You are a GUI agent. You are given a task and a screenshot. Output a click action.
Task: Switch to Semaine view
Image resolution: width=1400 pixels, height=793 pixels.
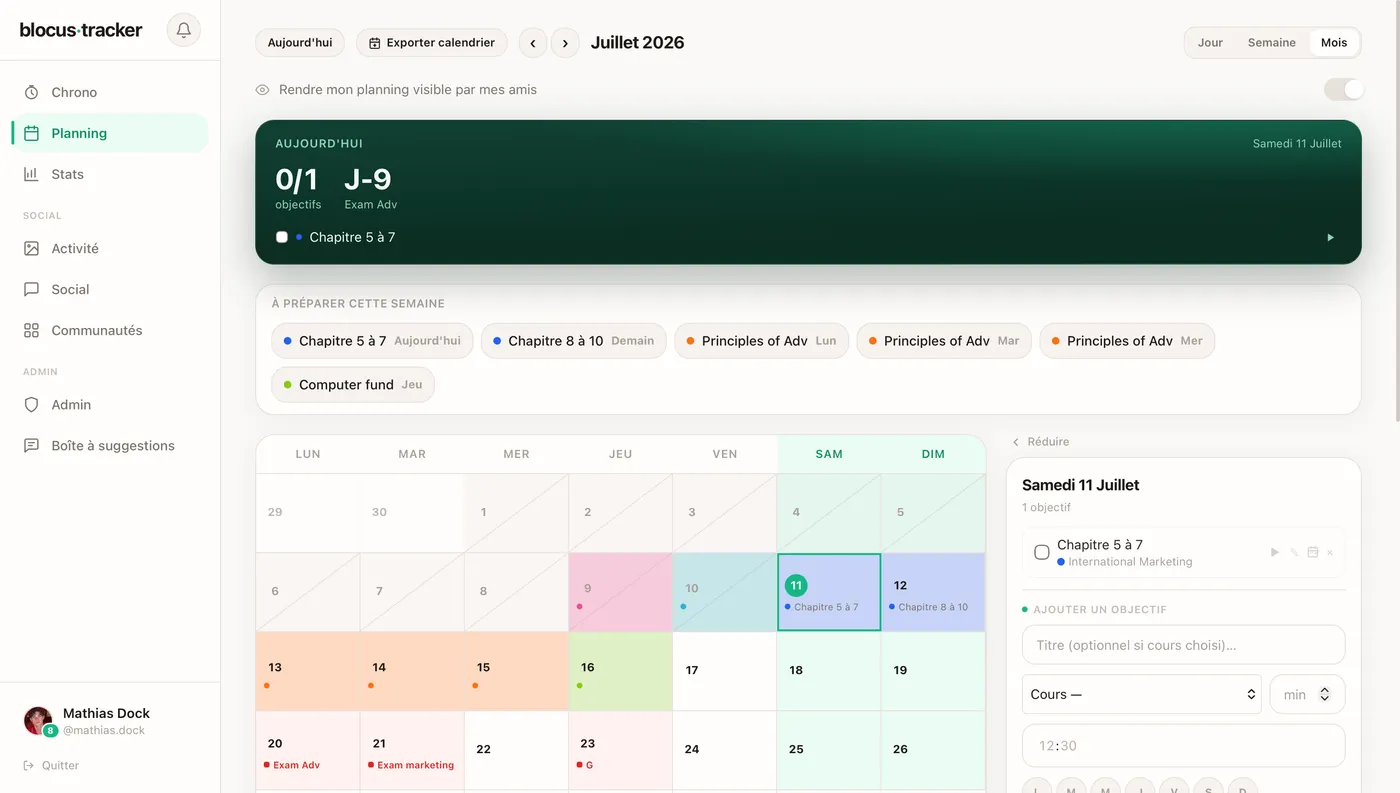(1271, 43)
